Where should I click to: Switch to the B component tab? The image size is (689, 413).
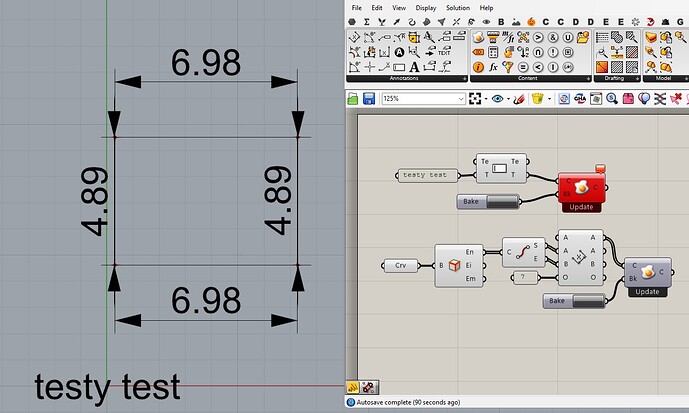501,22
